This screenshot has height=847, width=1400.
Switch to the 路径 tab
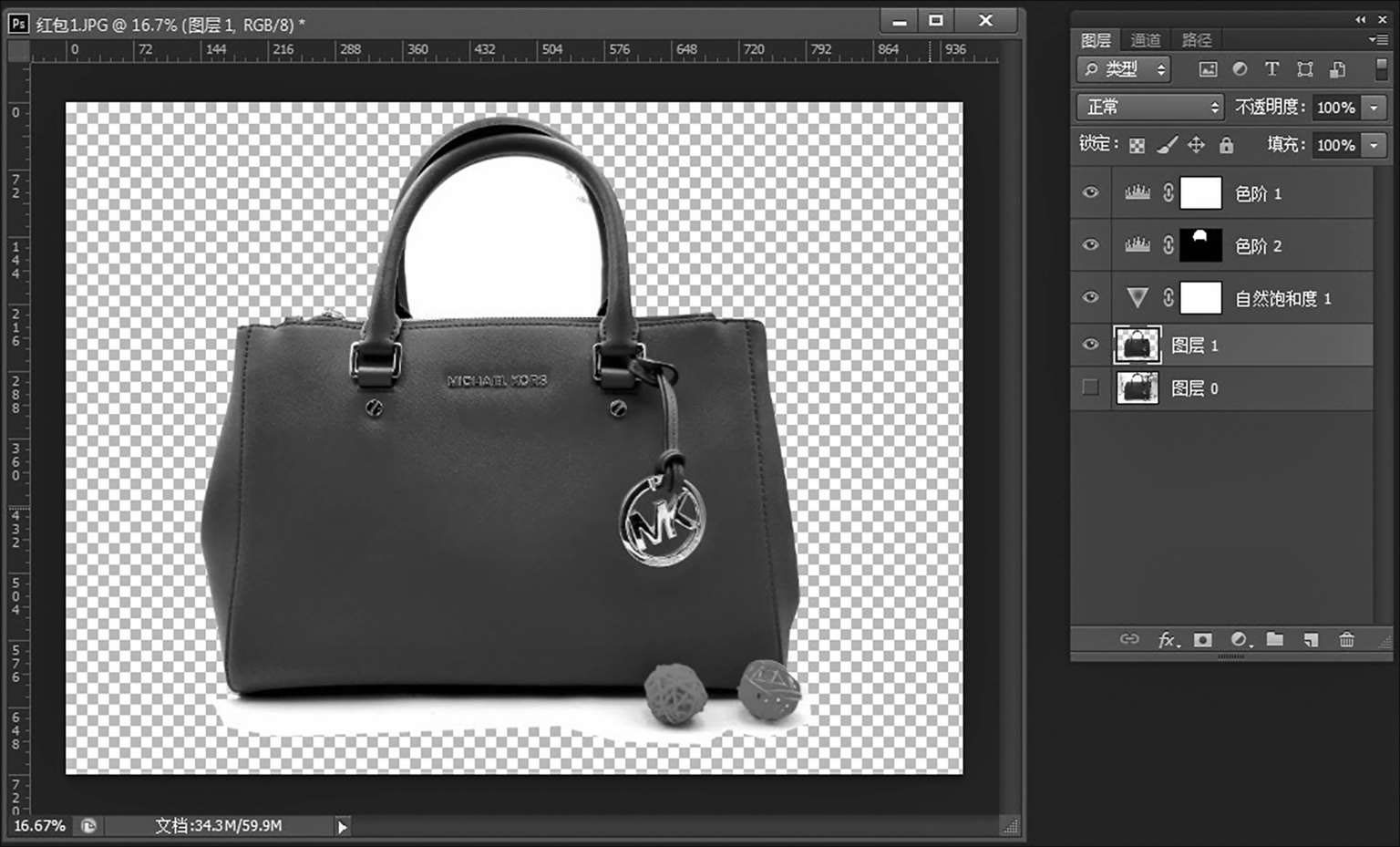(1197, 40)
